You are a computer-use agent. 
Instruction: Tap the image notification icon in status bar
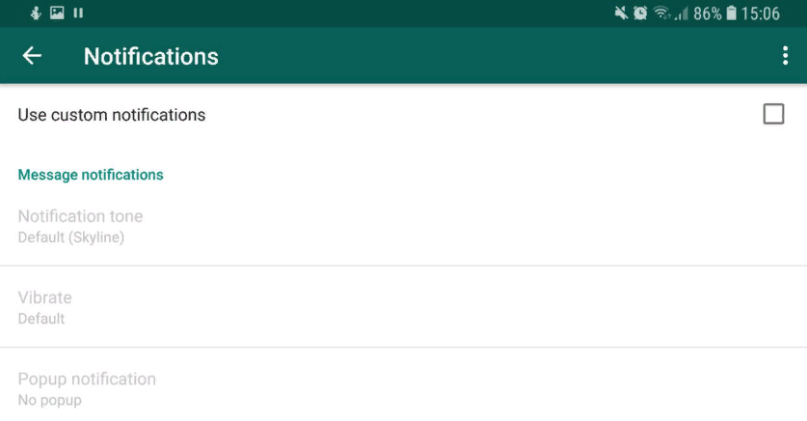tap(57, 13)
